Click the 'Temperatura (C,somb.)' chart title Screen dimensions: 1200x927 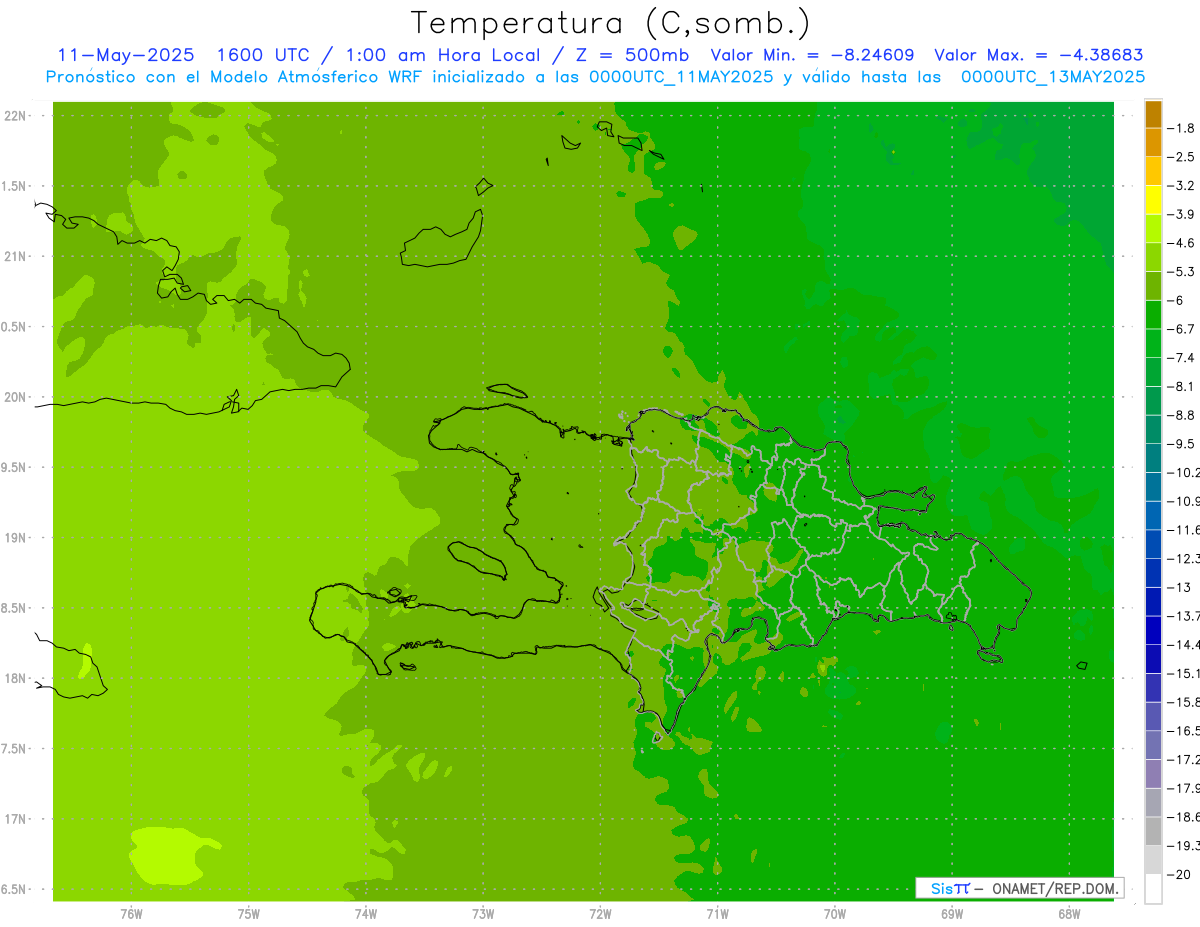coord(611,22)
